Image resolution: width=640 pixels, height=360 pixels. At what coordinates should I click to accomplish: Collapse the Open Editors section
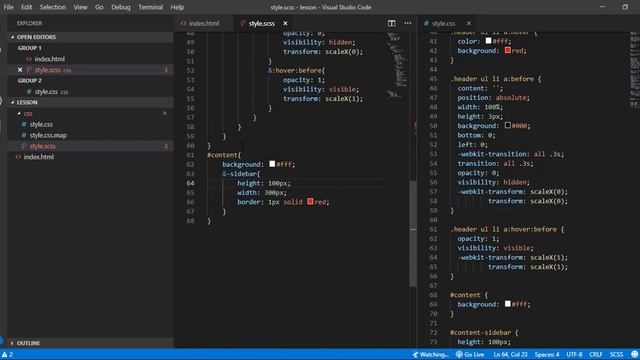pos(90,37)
